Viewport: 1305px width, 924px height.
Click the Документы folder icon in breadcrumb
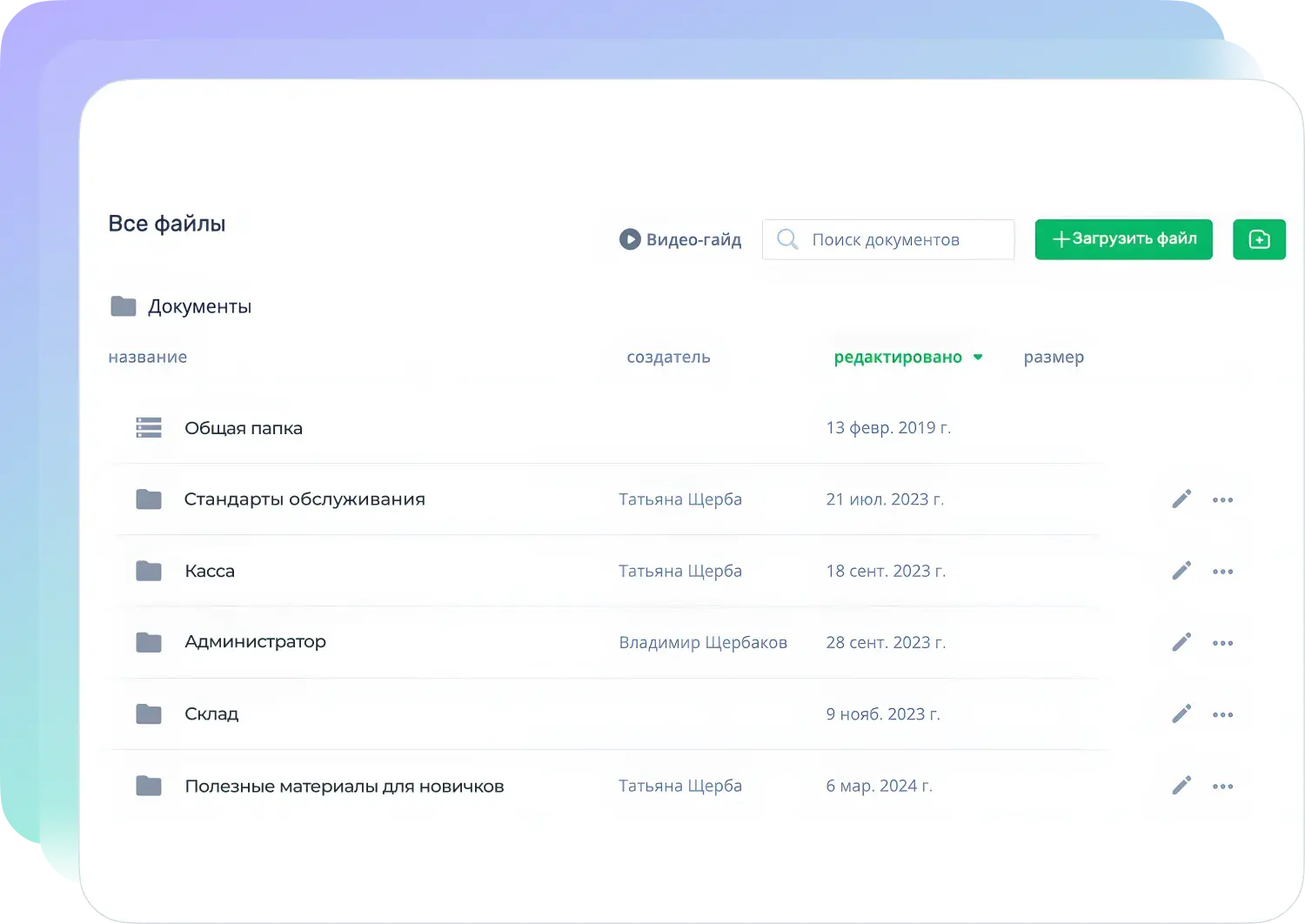point(124,306)
